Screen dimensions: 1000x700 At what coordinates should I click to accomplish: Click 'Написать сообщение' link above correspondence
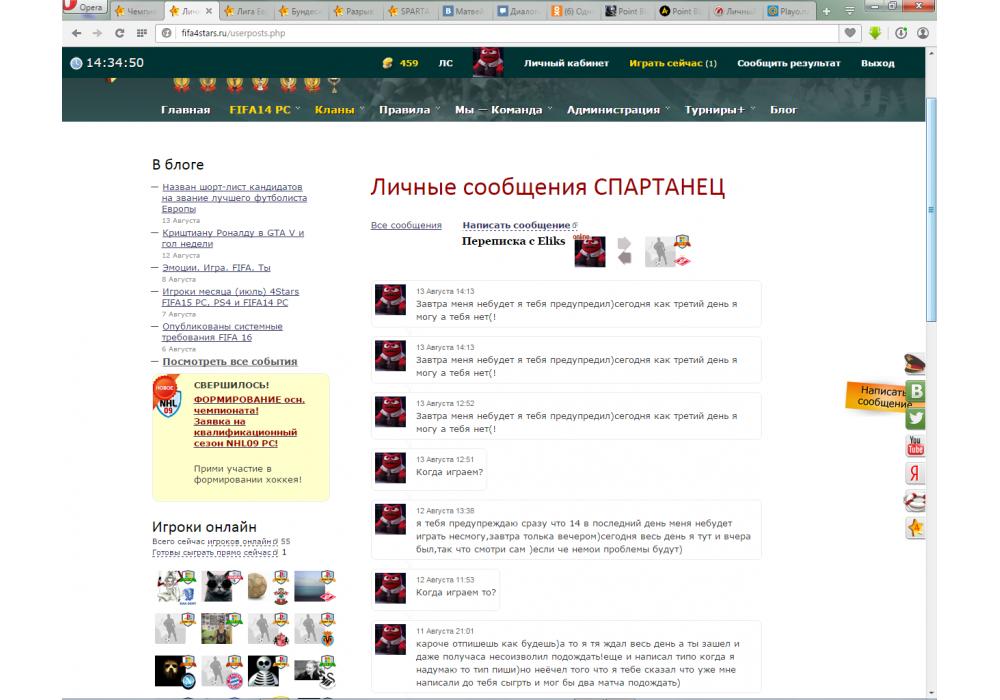point(519,225)
